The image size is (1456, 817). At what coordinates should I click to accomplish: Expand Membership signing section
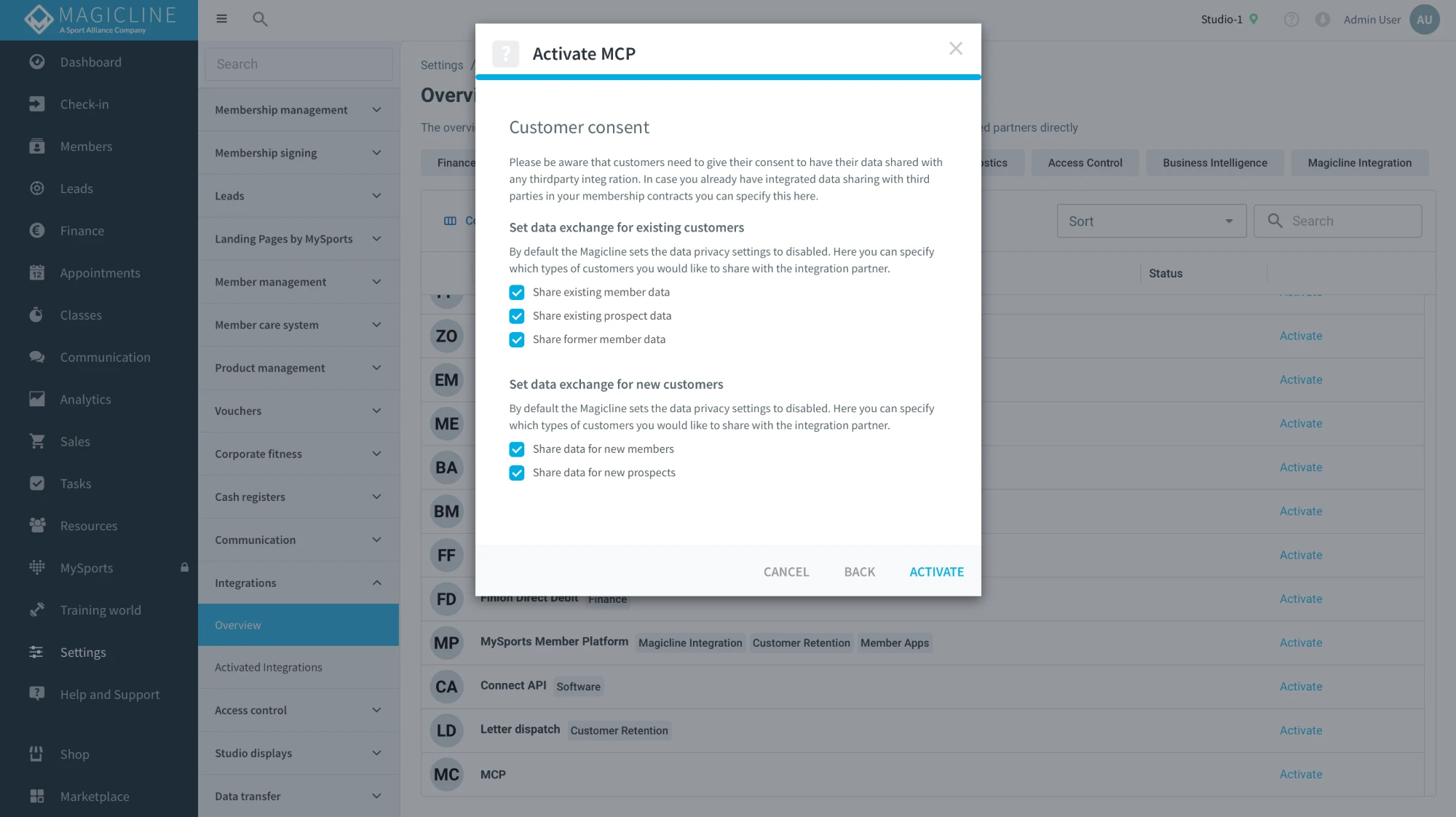pos(298,153)
